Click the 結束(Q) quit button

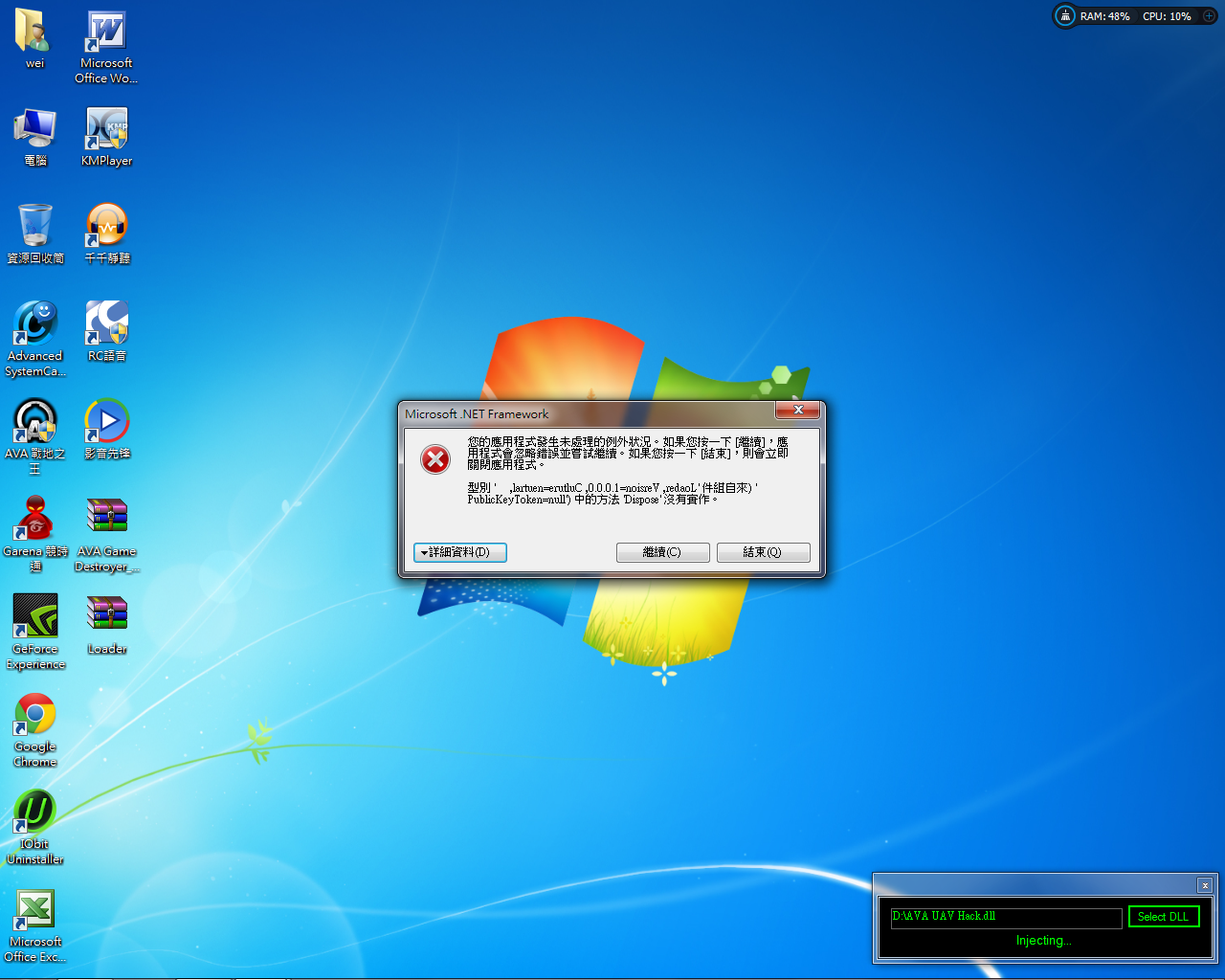point(763,552)
